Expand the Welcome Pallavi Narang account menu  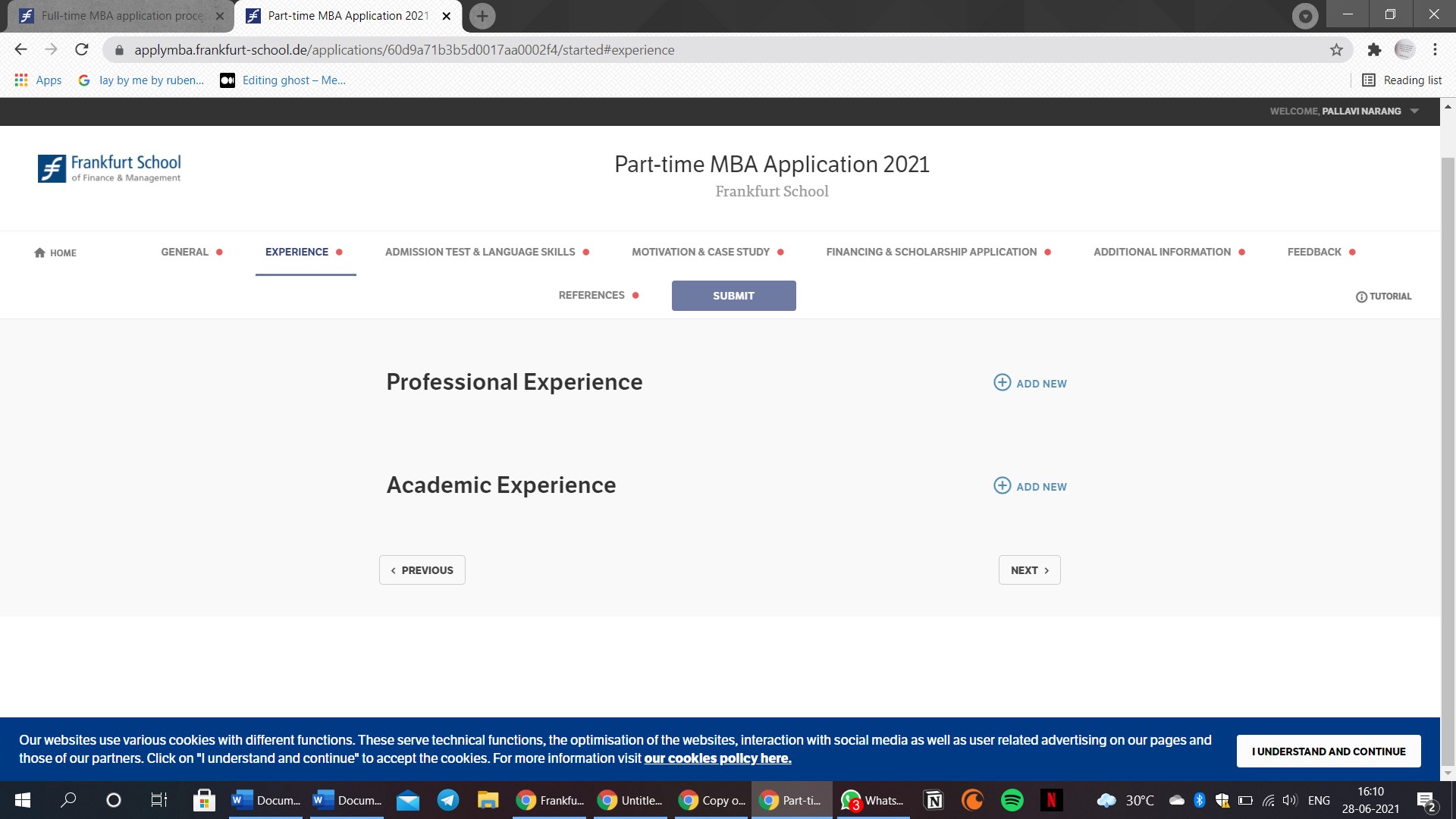pyautogui.click(x=1415, y=111)
